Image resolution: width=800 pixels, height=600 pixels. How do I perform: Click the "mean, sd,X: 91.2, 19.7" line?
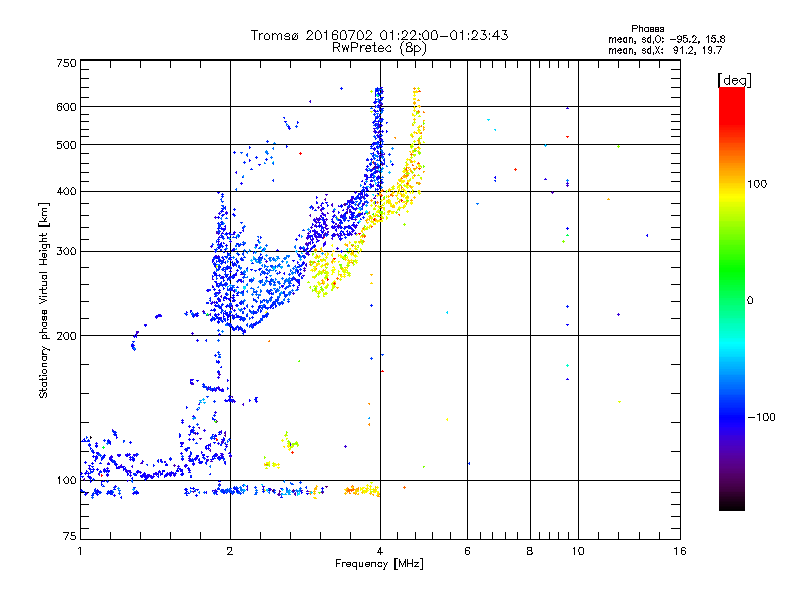point(665,50)
